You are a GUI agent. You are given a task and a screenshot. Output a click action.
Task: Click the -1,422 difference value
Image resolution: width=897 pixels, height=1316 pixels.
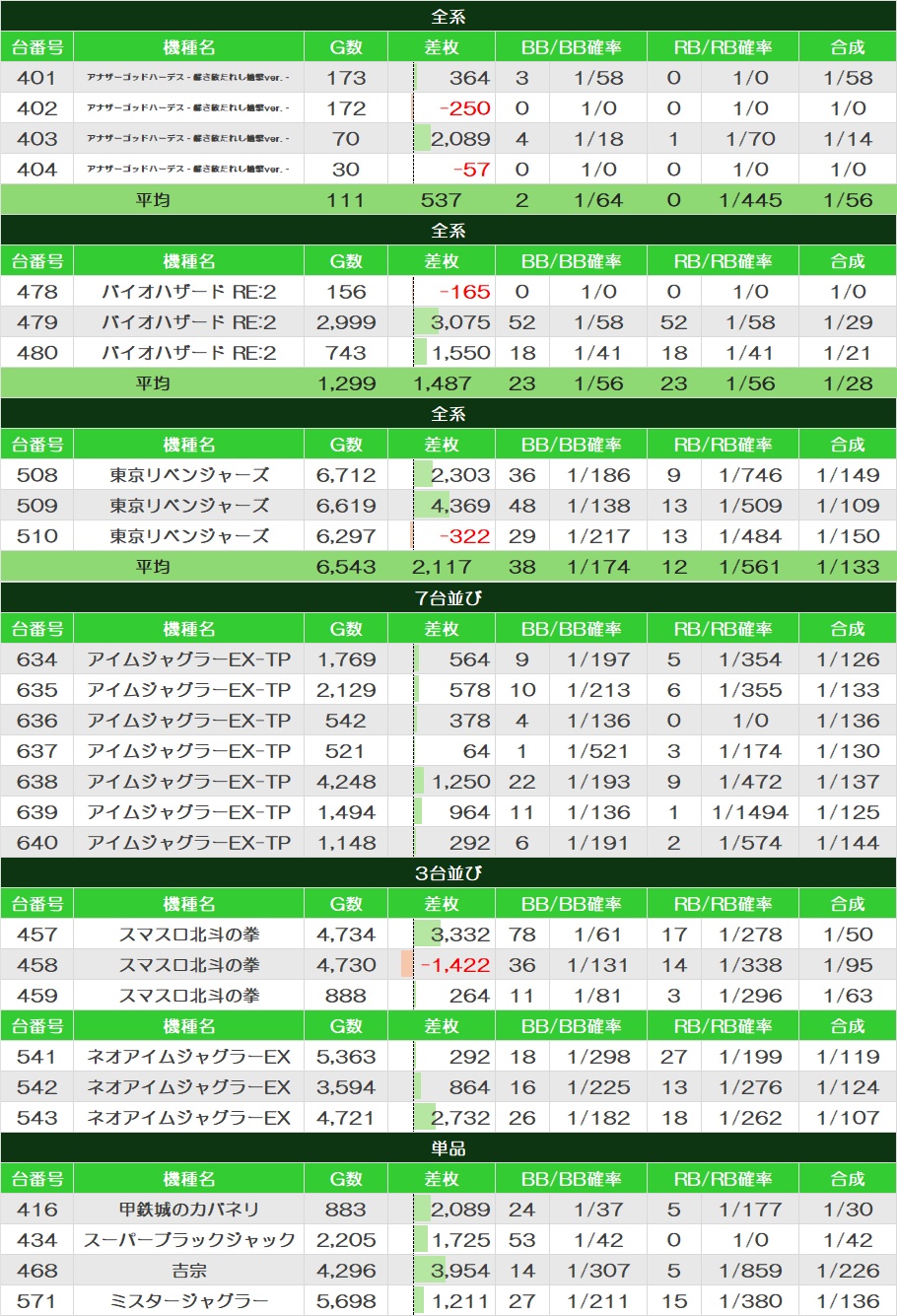[x=455, y=965]
